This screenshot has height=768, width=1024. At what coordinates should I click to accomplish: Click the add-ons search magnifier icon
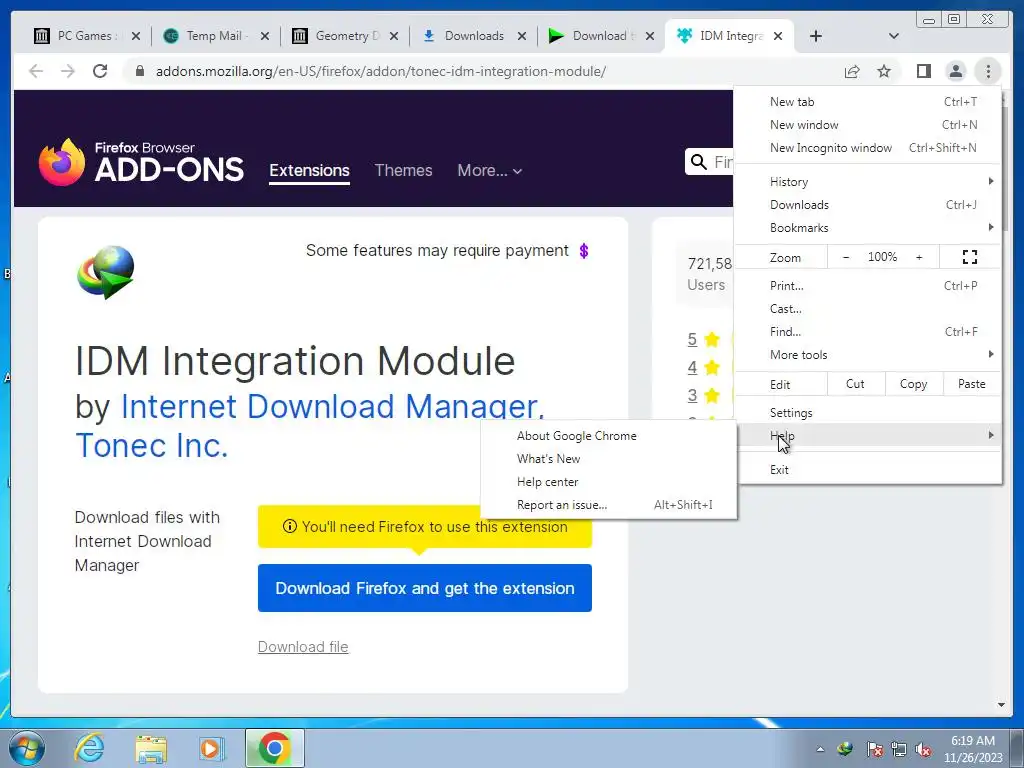point(699,161)
